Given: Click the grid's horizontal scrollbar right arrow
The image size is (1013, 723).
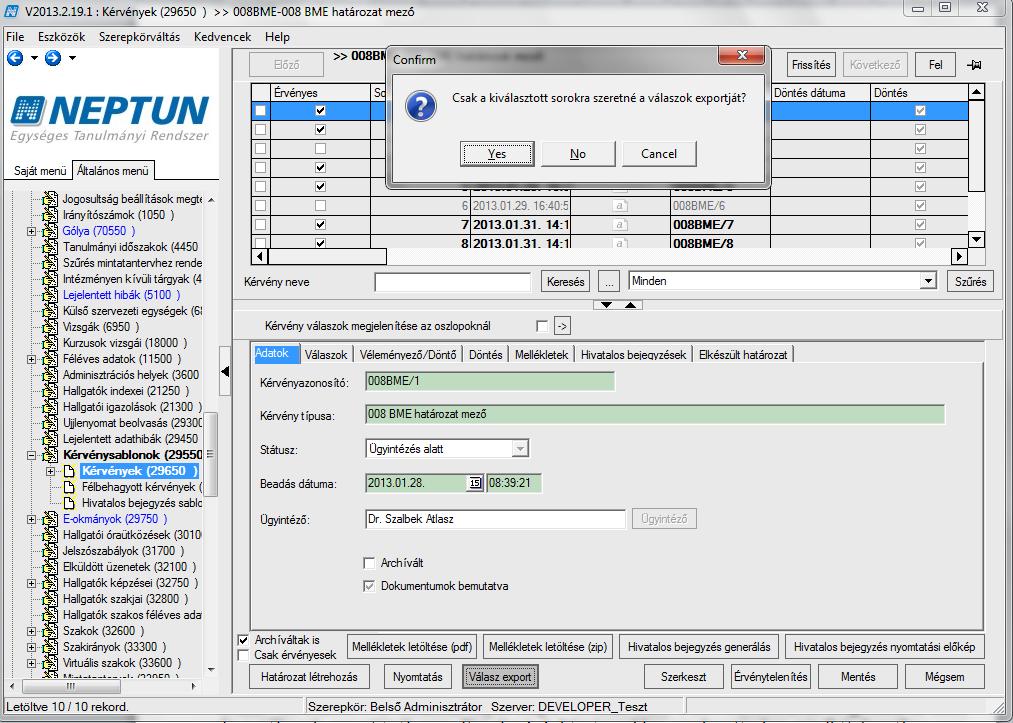Looking at the screenshot, I should (959, 257).
